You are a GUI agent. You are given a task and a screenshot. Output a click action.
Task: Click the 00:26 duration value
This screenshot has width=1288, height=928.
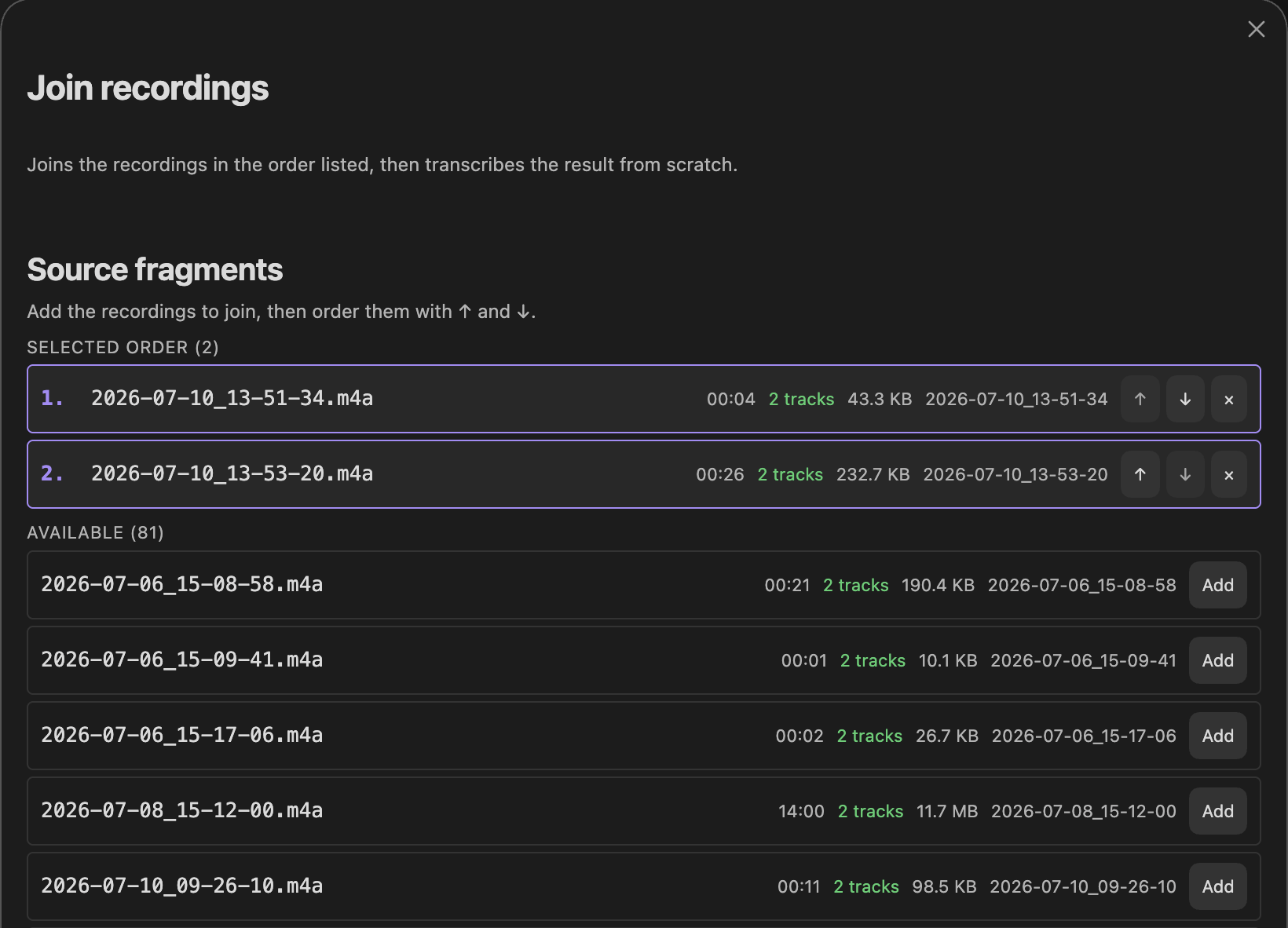[720, 474]
